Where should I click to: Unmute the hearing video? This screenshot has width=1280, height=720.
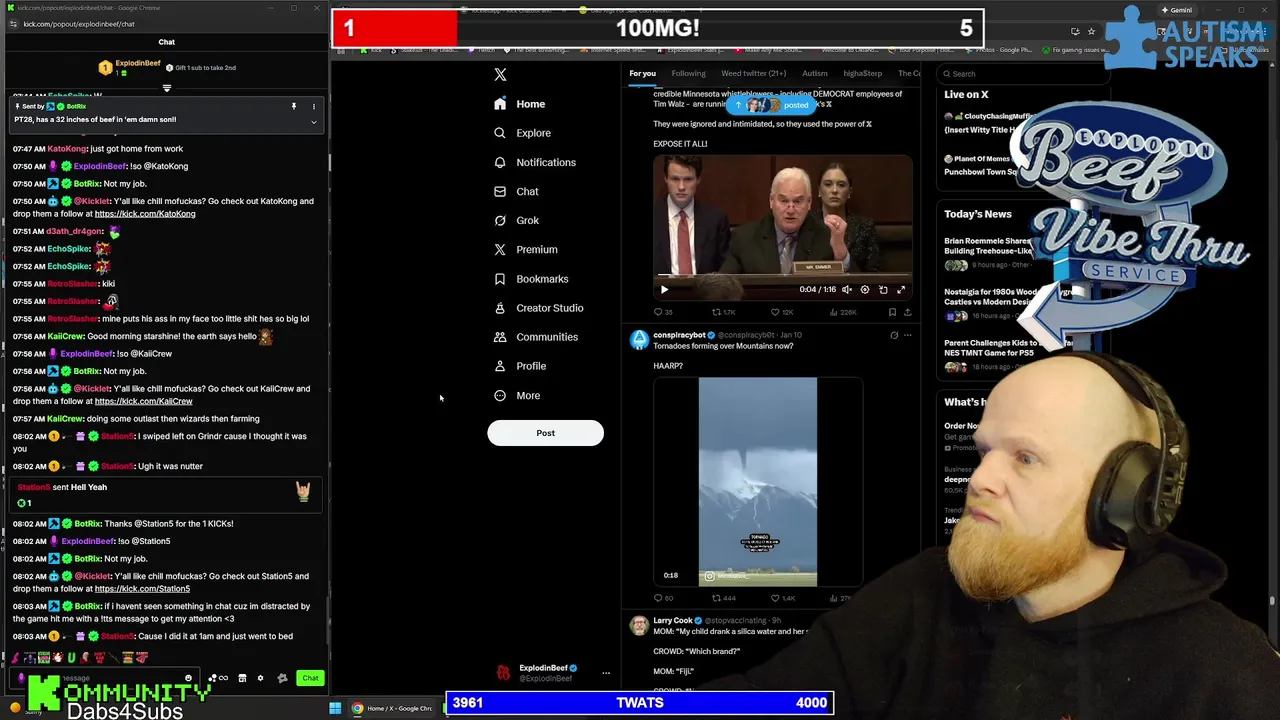tap(847, 290)
